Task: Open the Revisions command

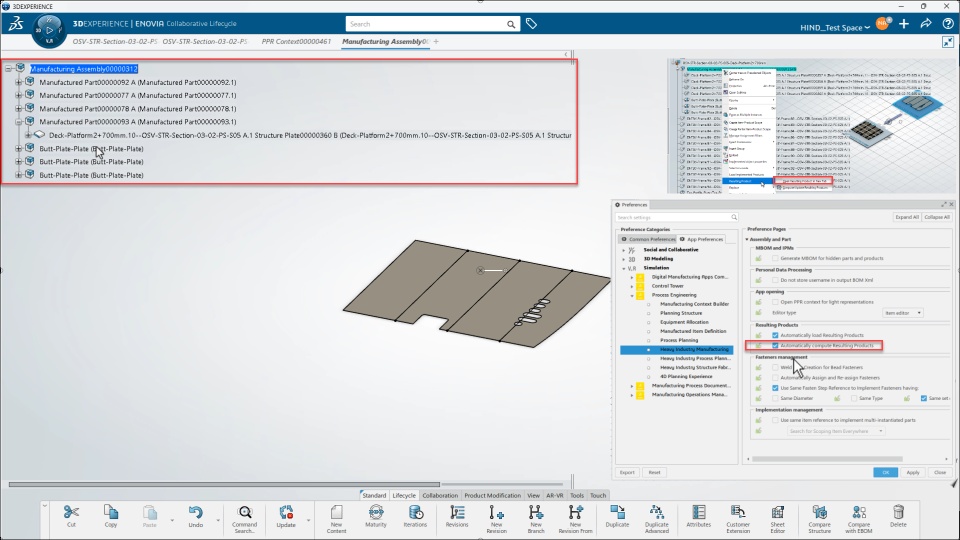Action: pos(457,516)
